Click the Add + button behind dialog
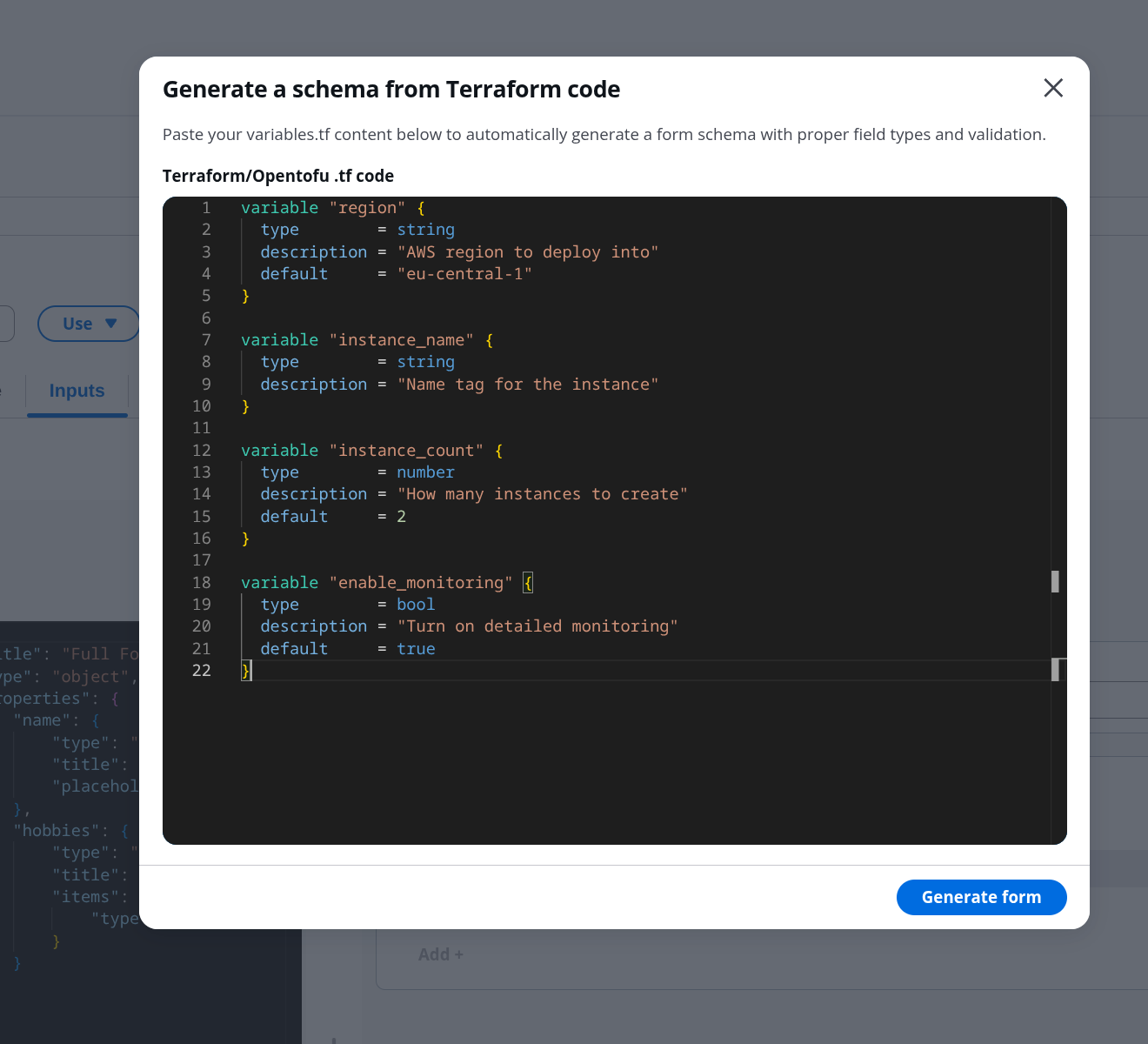The image size is (1148, 1044). [x=441, y=954]
